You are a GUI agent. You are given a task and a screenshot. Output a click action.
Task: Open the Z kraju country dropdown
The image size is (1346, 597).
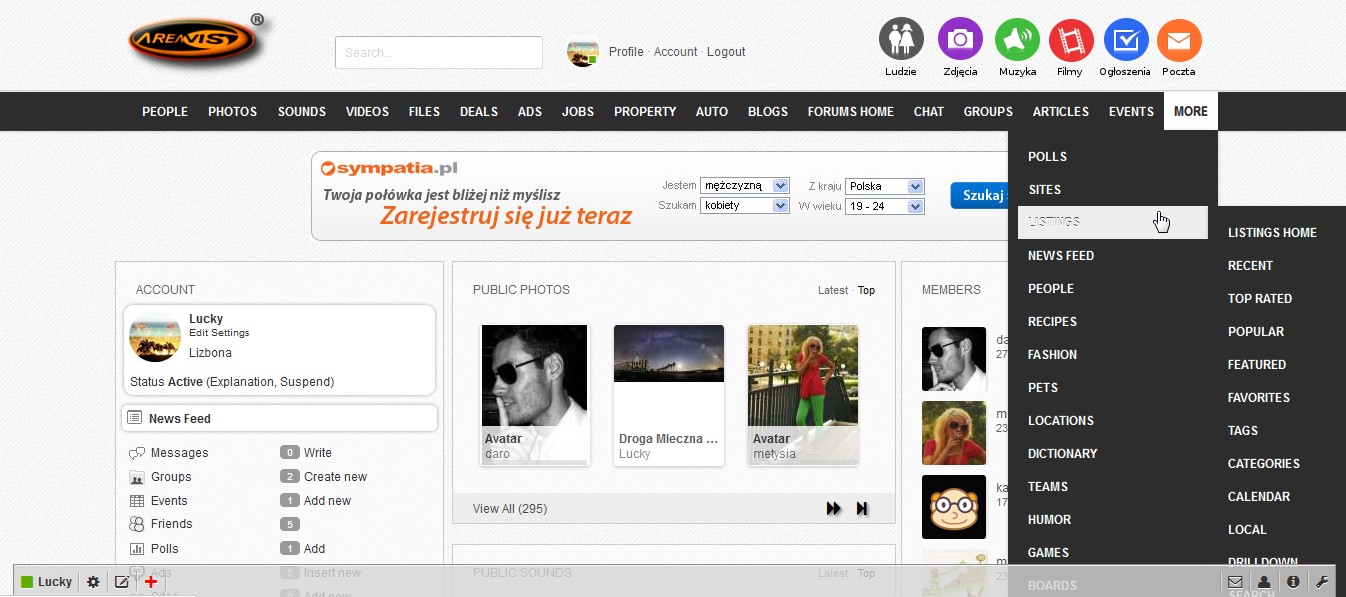[x=884, y=187]
